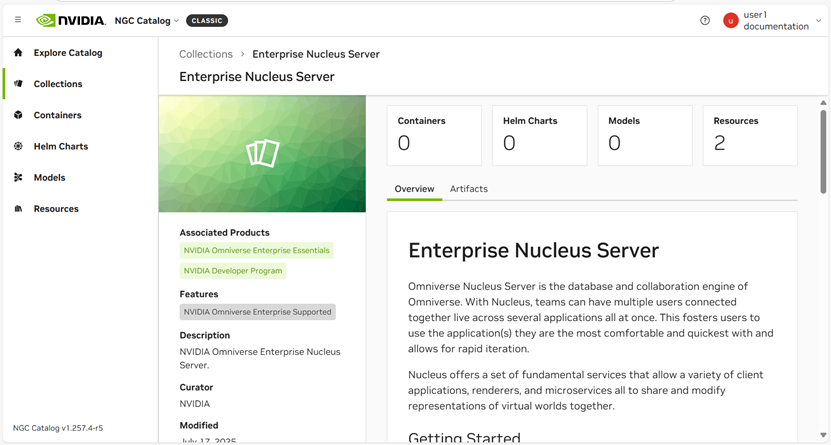Click the NVIDIA Omniverse Enterprise Essentials tag
The image size is (831, 445).
256,251
